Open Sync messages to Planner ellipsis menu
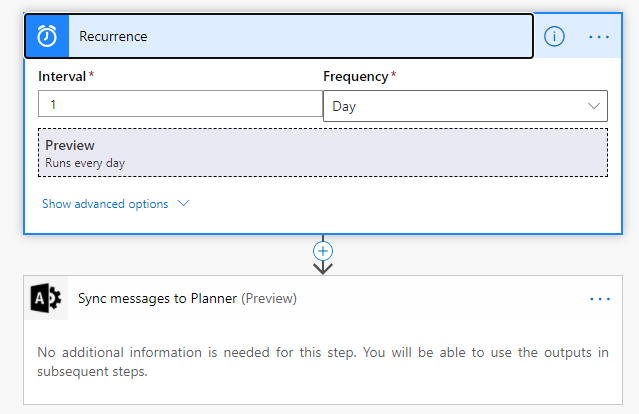Screen dimensions: 639x414 click(599, 298)
